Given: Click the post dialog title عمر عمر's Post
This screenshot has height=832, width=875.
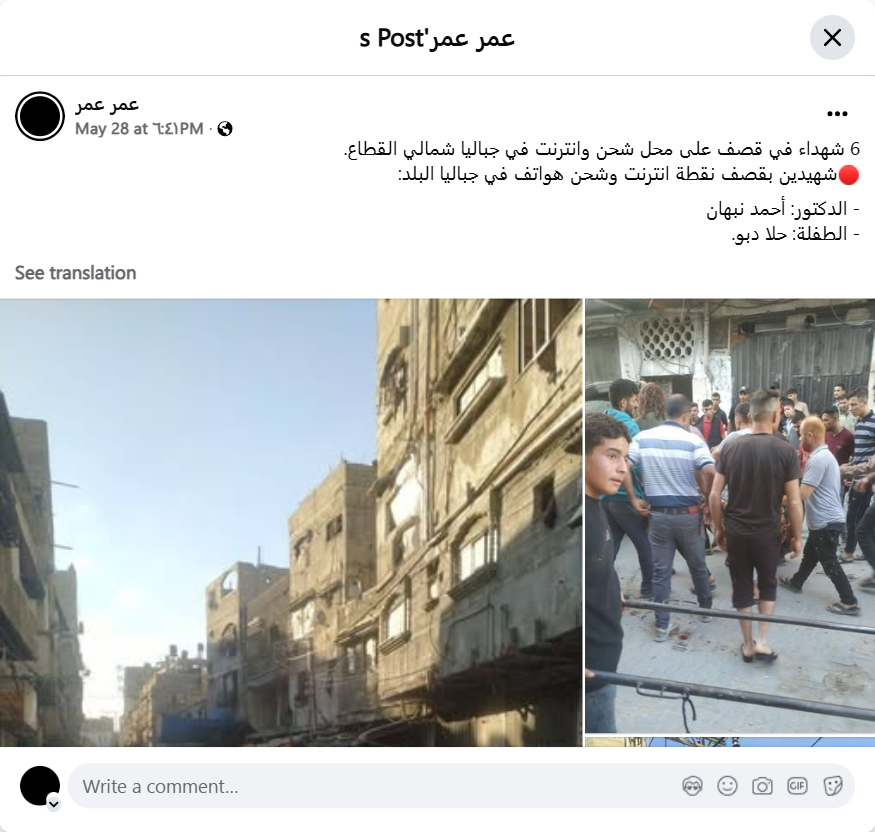Looking at the screenshot, I should [x=437, y=38].
